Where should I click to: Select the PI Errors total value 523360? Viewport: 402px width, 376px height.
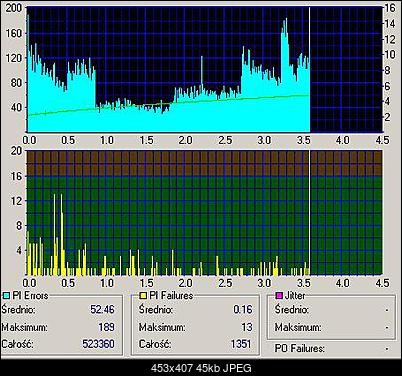98,344
